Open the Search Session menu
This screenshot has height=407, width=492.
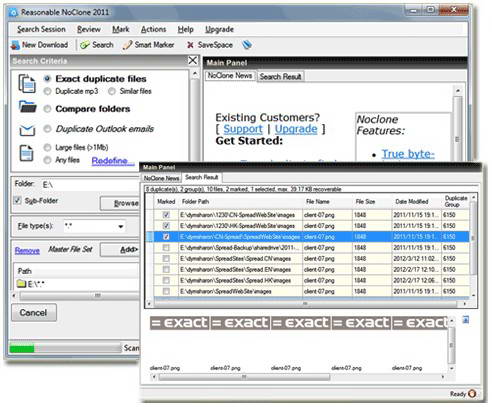(x=41, y=29)
